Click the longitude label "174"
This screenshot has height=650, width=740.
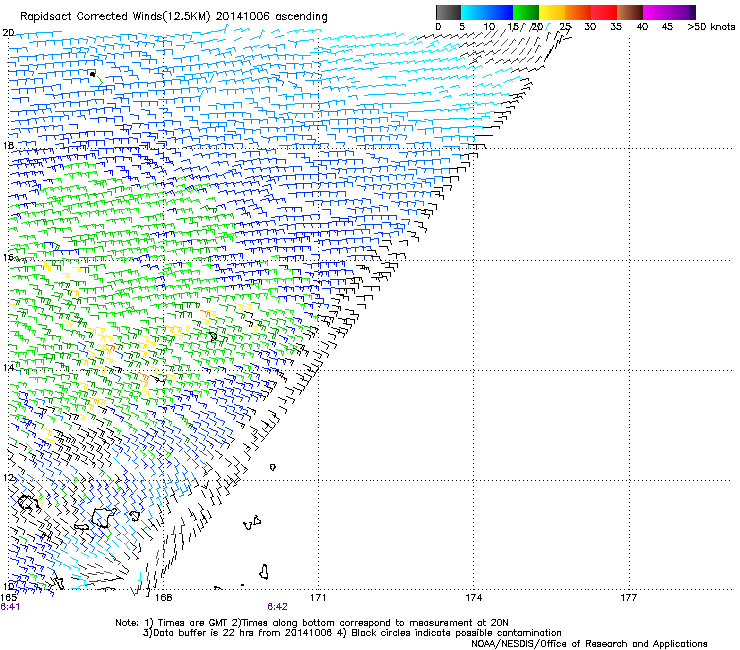[x=473, y=597]
